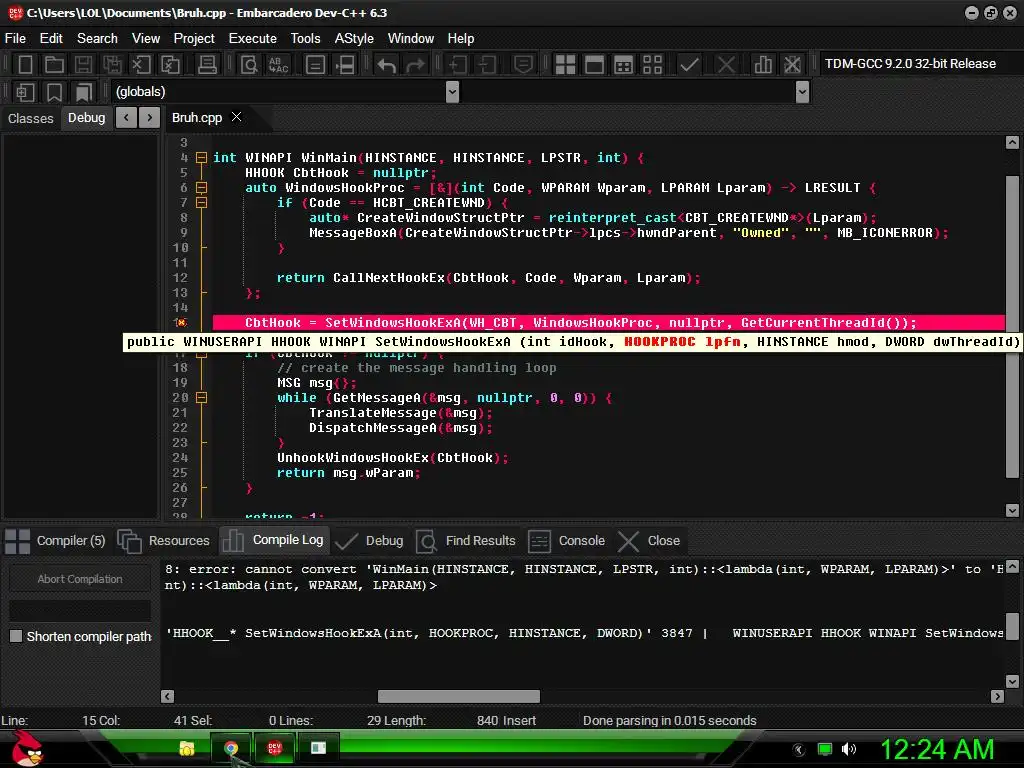Click the Save All toolbar icon
Viewport: 1024px width, 768px height.
click(x=112, y=64)
